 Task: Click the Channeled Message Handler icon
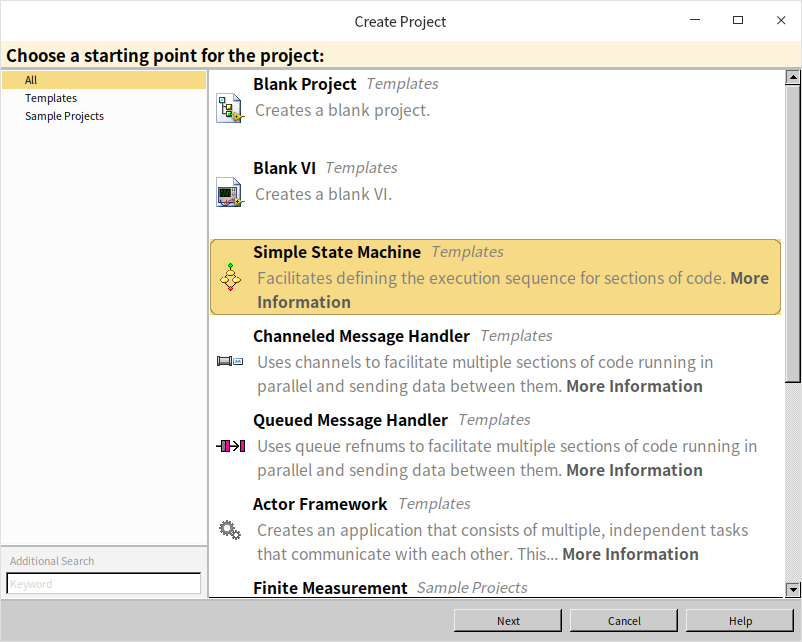pos(230,361)
